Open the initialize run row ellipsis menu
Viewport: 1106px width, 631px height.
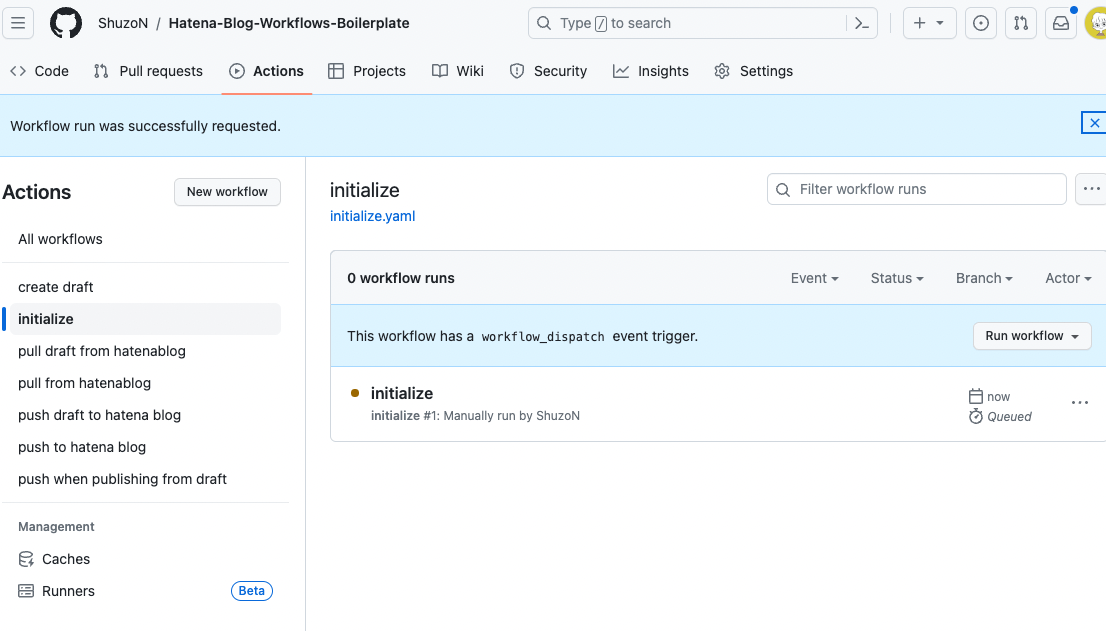click(x=1079, y=403)
